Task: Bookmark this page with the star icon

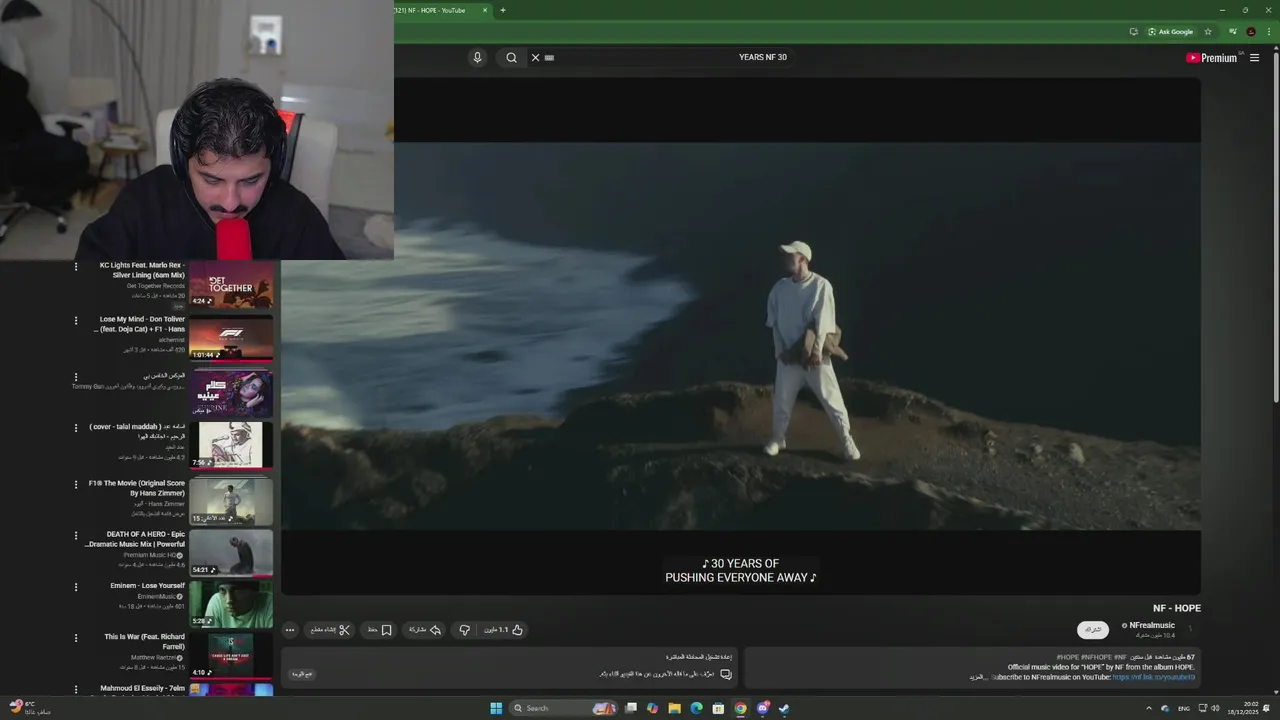Action: click(1208, 31)
